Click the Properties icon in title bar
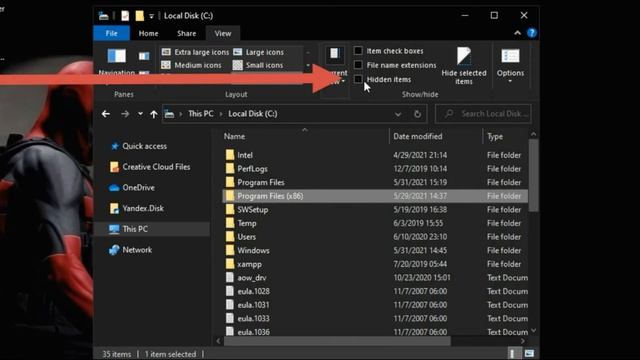This screenshot has height=360, width=640. 125,16
